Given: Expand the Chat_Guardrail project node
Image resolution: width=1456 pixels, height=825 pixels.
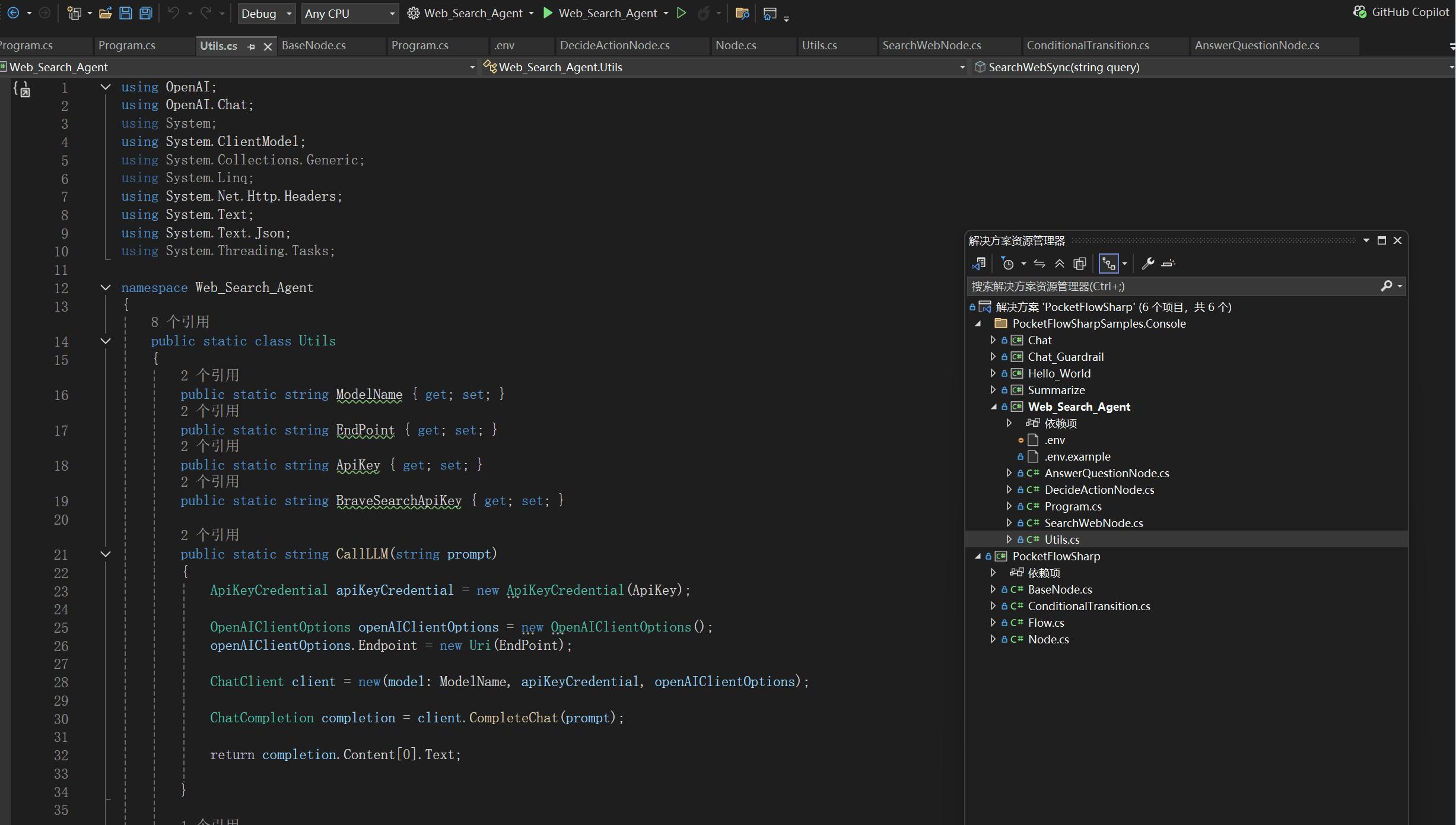Looking at the screenshot, I should [x=993, y=357].
